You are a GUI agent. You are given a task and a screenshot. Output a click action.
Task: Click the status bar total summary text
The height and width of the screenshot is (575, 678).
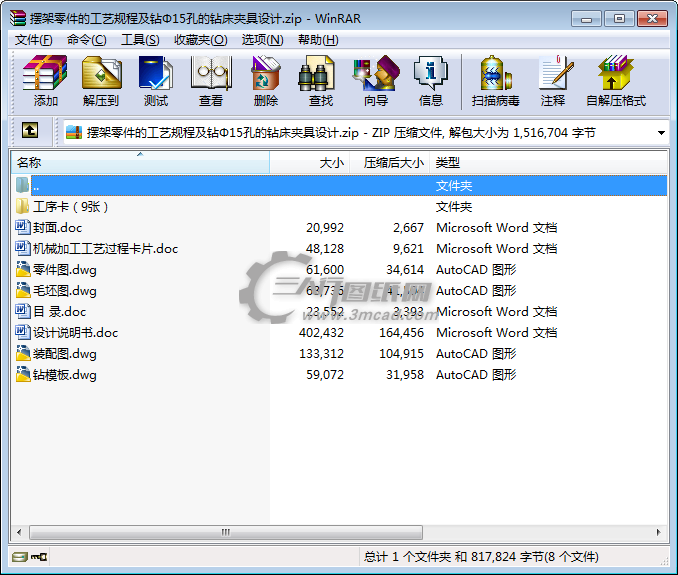coord(481,556)
